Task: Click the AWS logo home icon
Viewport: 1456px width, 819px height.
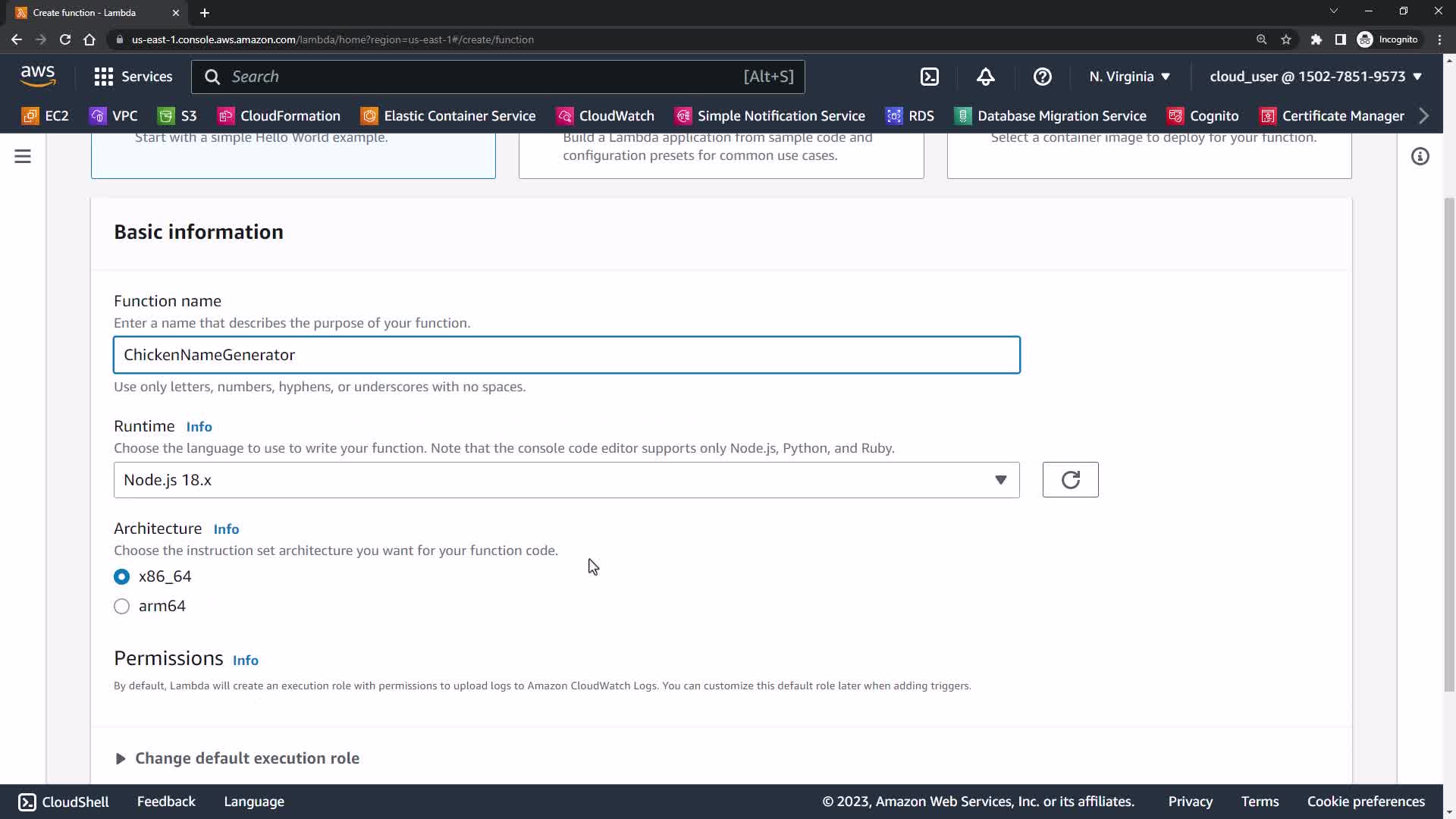Action: click(38, 76)
